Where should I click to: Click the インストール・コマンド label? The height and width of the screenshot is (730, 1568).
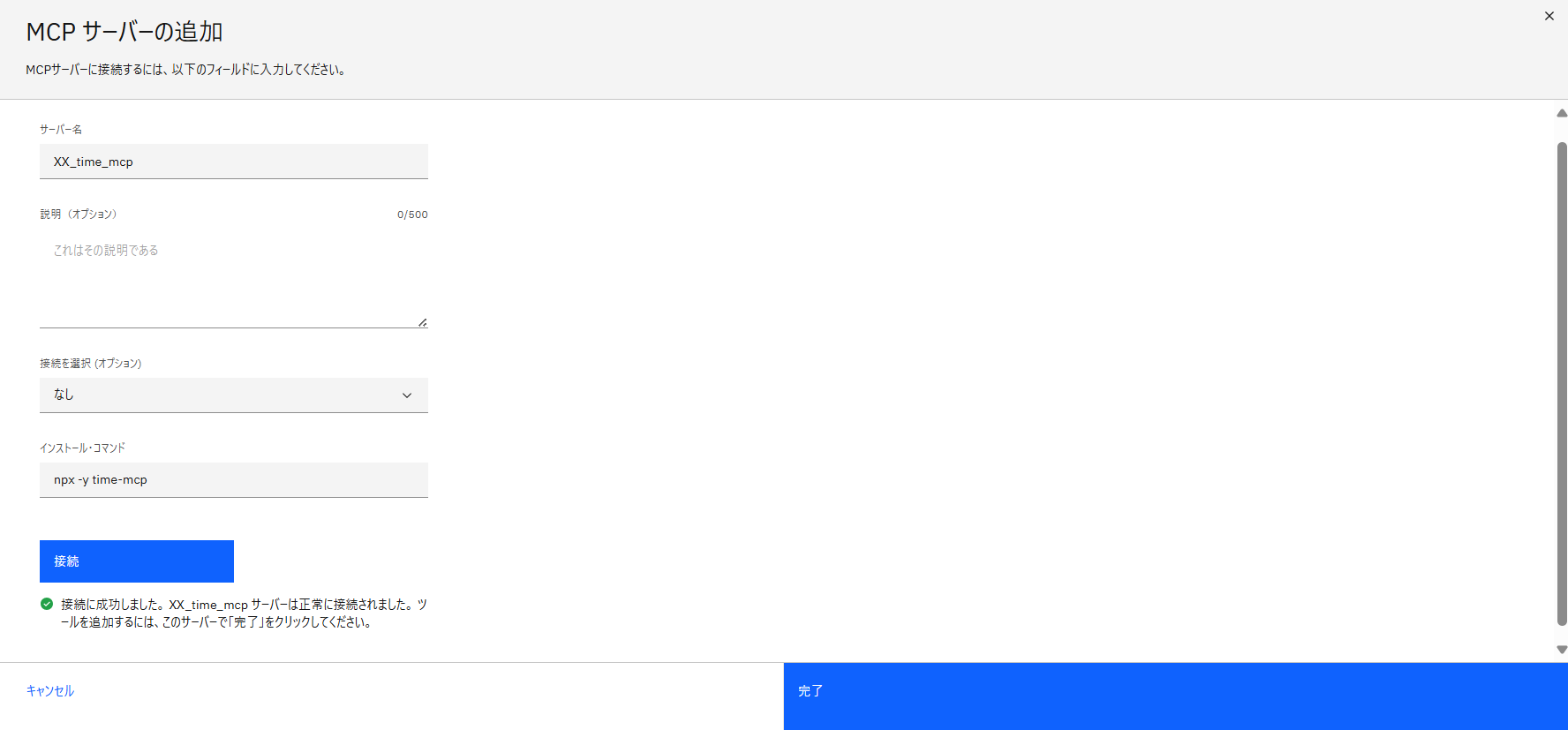pos(83,448)
